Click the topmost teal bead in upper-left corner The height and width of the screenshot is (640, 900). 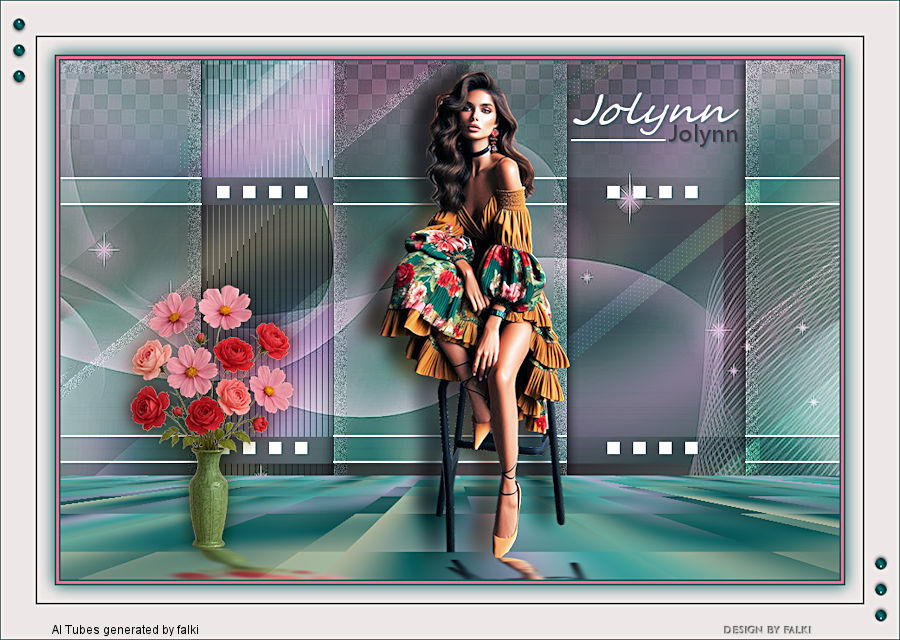pos(19,24)
